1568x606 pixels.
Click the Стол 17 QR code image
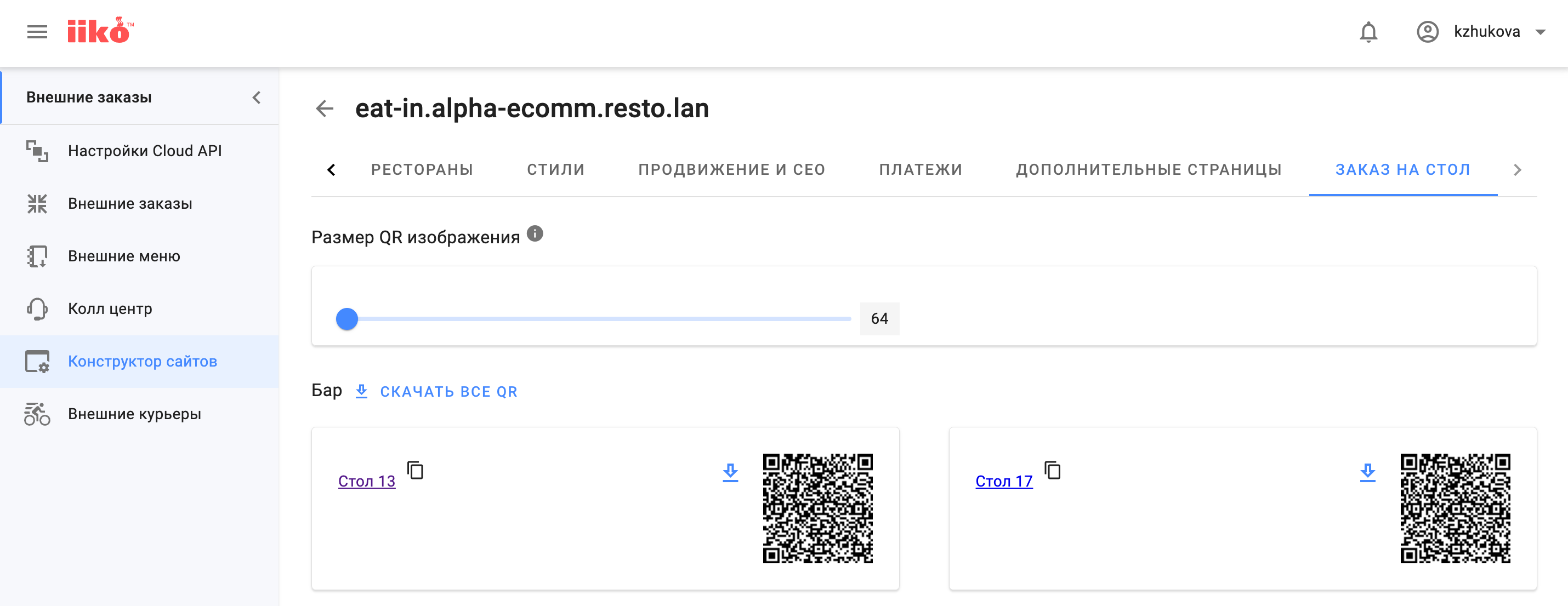[1455, 508]
